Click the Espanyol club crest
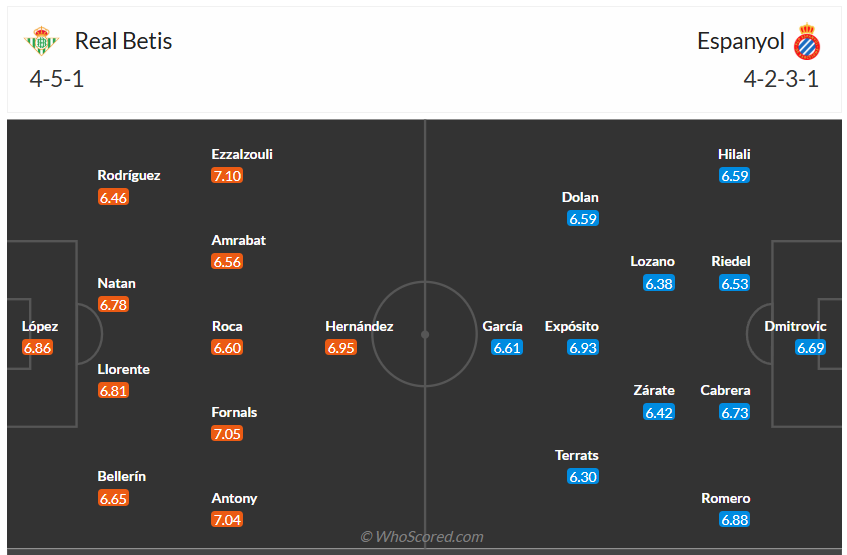847x555 pixels. point(806,42)
